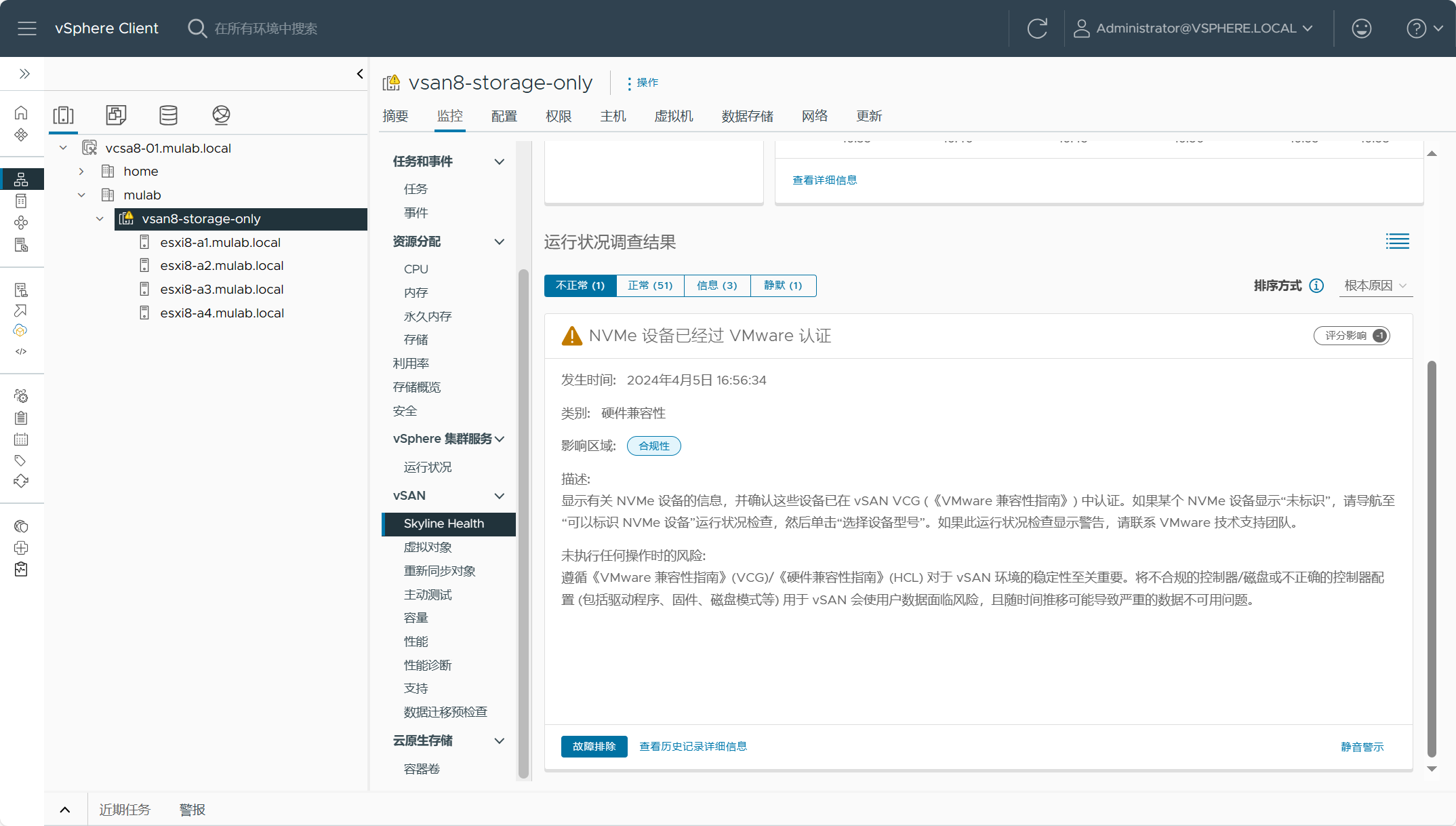Open Hybrid Cloud Services icon in sidebar

tap(20, 331)
